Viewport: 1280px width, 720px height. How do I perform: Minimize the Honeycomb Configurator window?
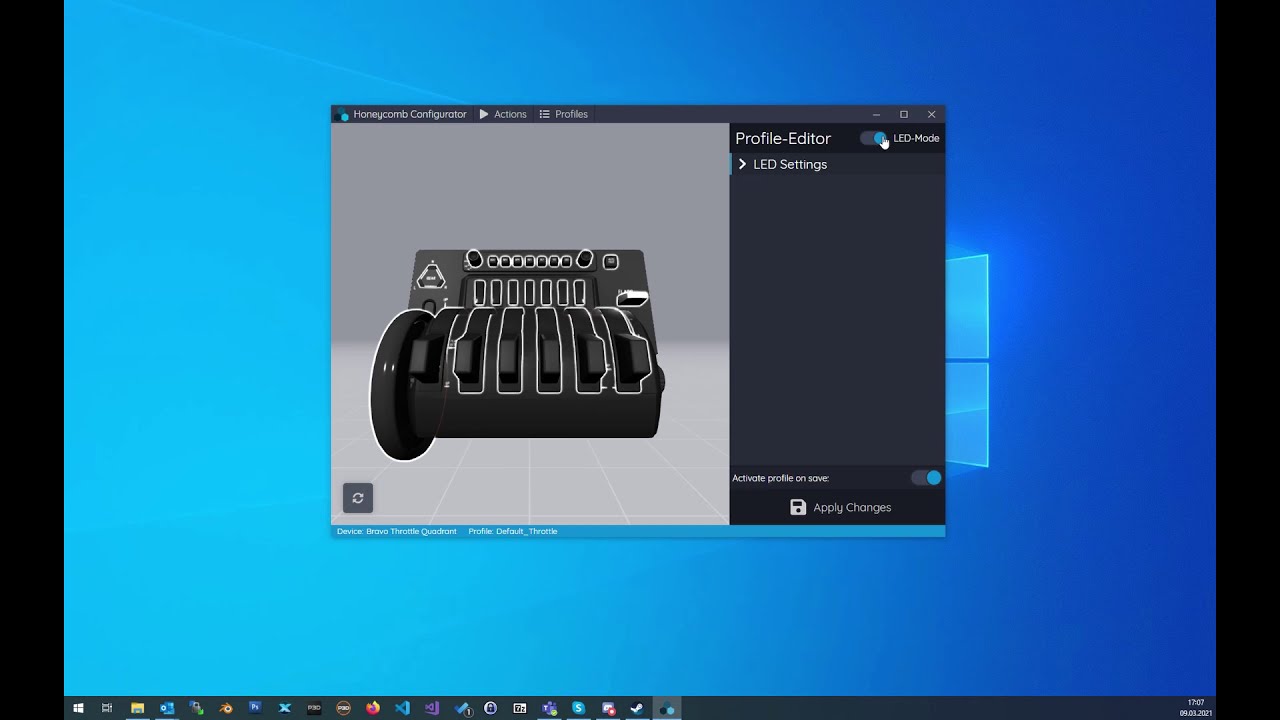pyautogui.click(x=876, y=114)
